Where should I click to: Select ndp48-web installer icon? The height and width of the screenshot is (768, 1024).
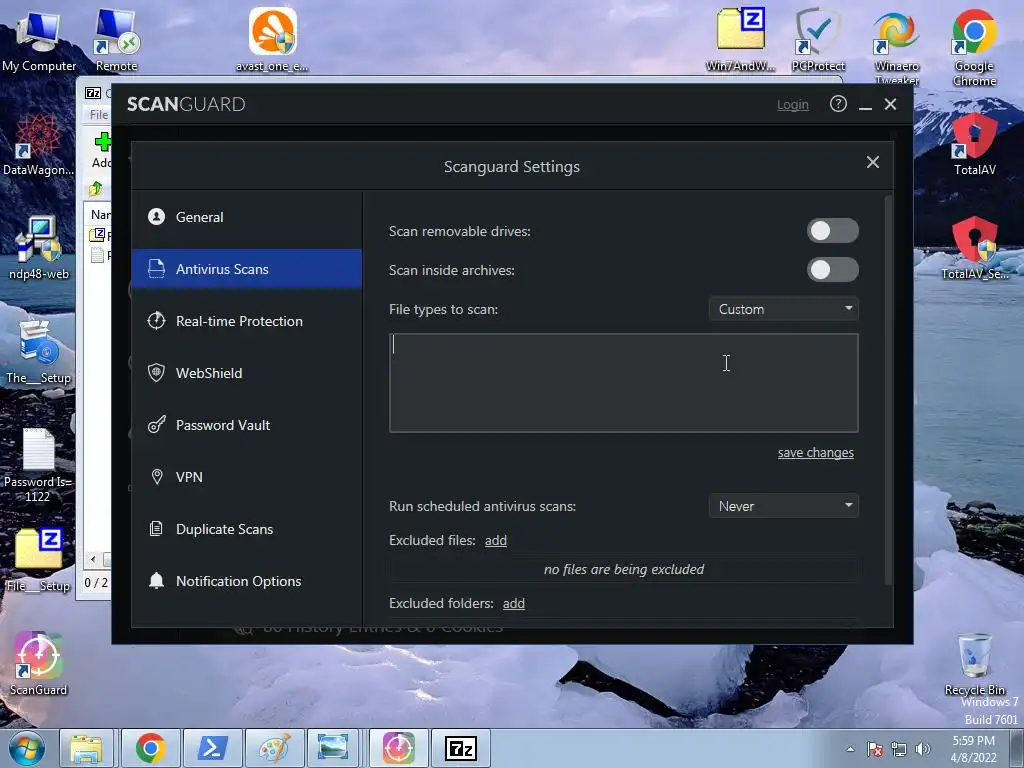[39, 248]
